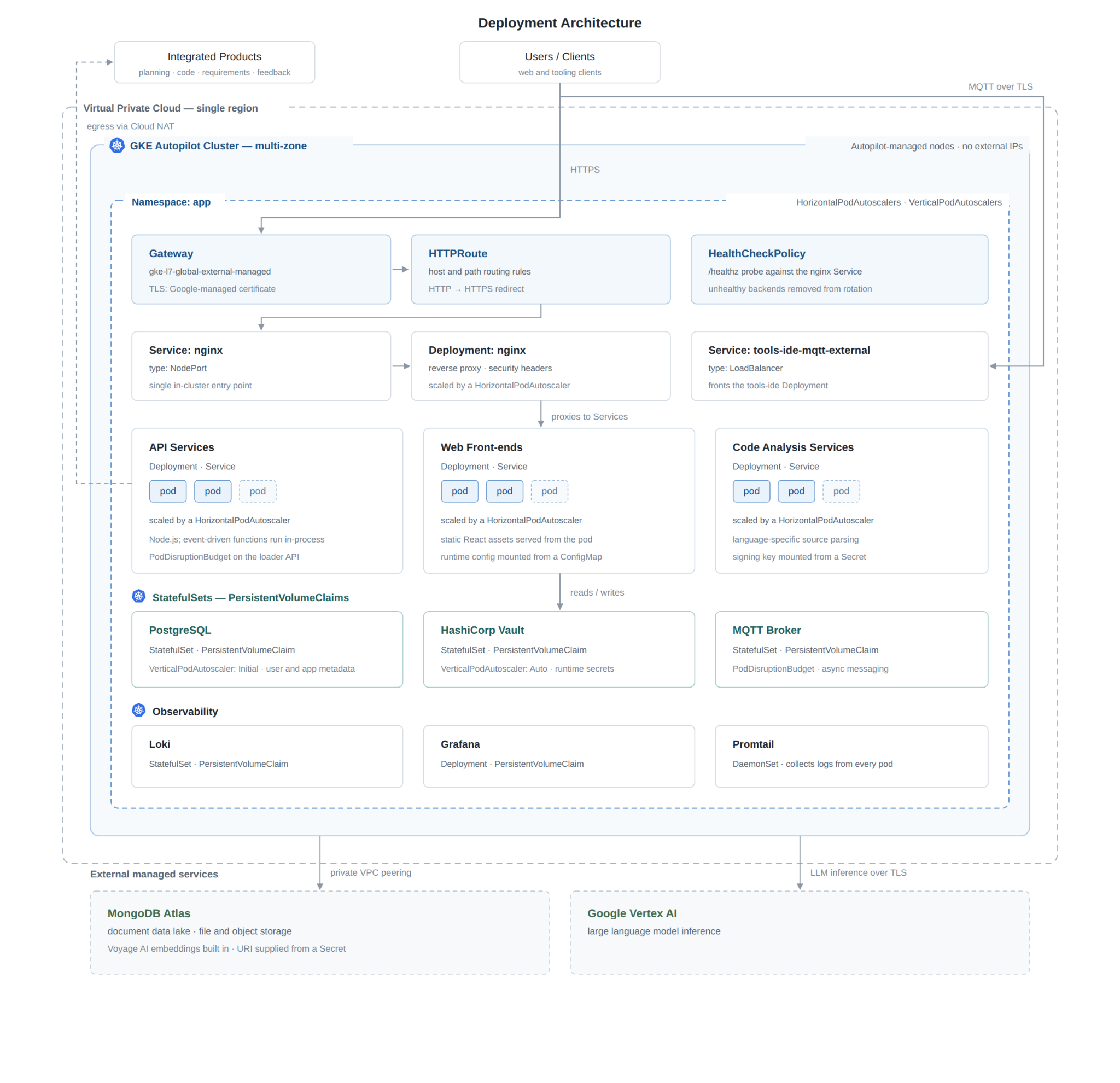Click the Kubernetes icon next to StatefulSets heading
This screenshot has height=1083, width=1120.
pos(139,596)
